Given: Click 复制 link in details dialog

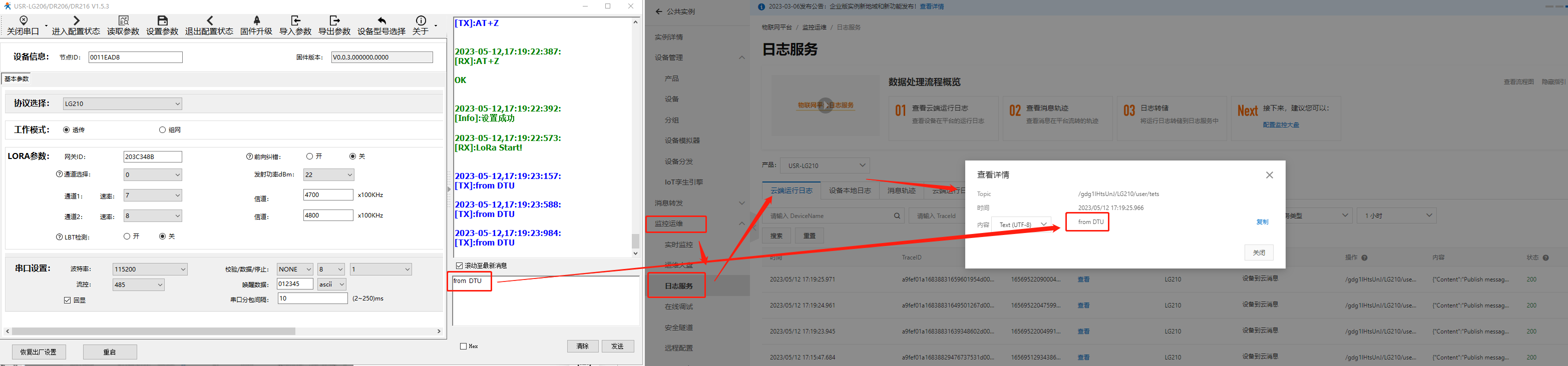Looking at the screenshot, I should (x=1263, y=222).
